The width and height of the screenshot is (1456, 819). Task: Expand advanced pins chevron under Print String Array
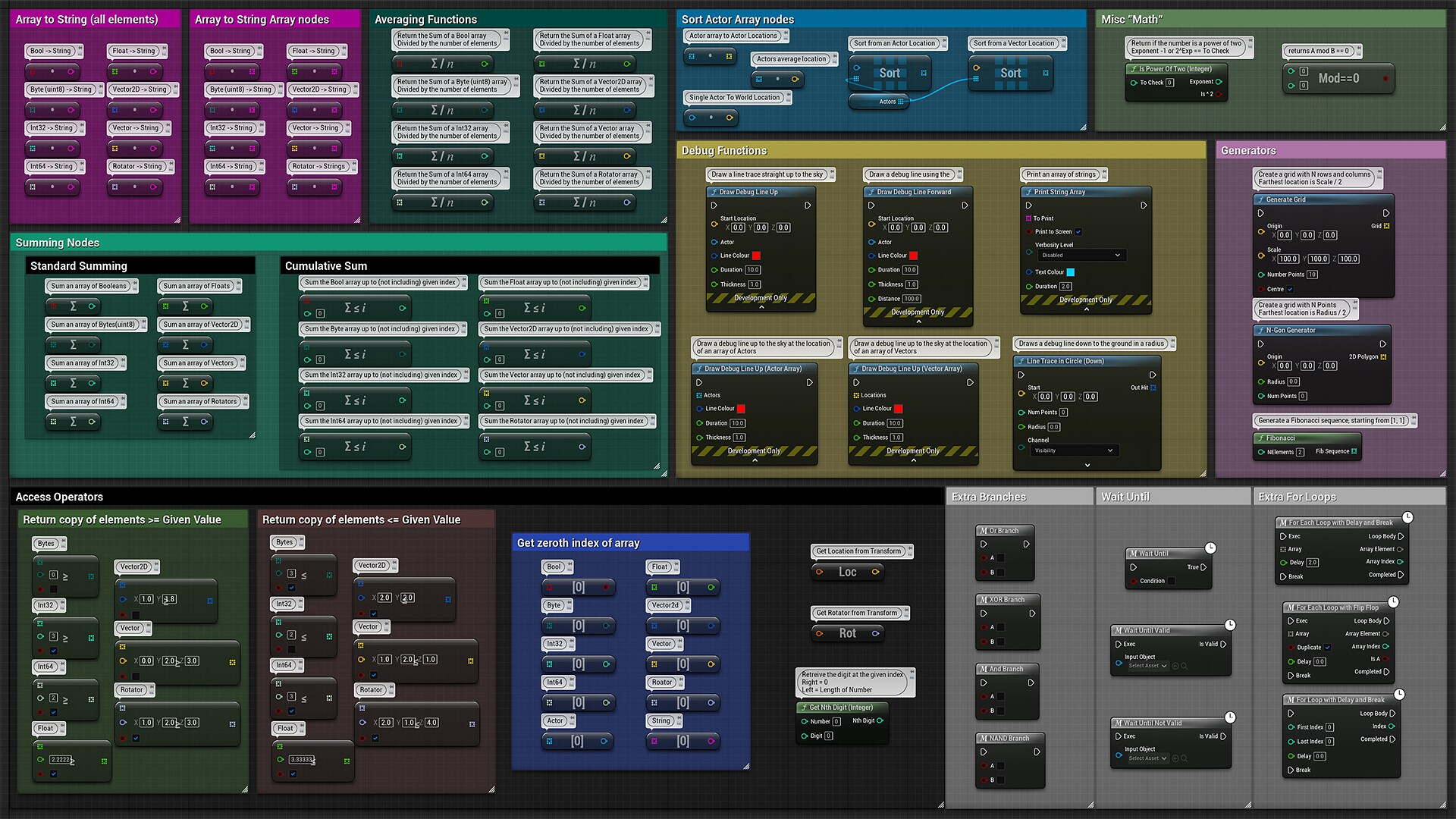pyautogui.click(x=1087, y=309)
